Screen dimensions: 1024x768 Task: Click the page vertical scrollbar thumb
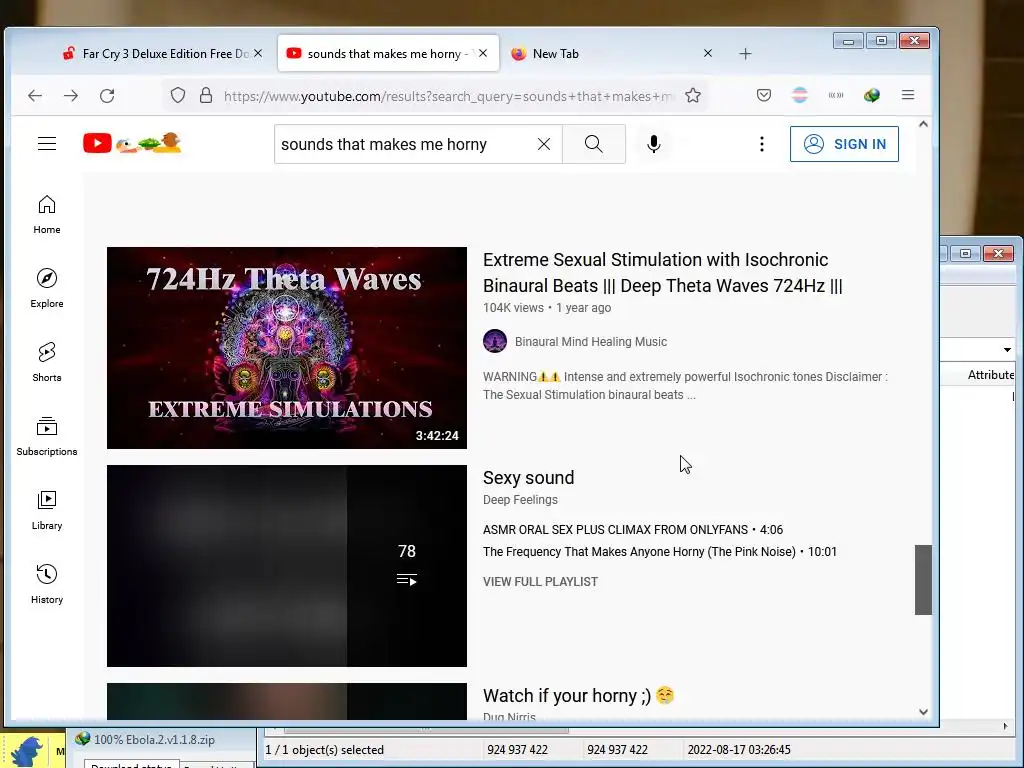tap(923, 580)
